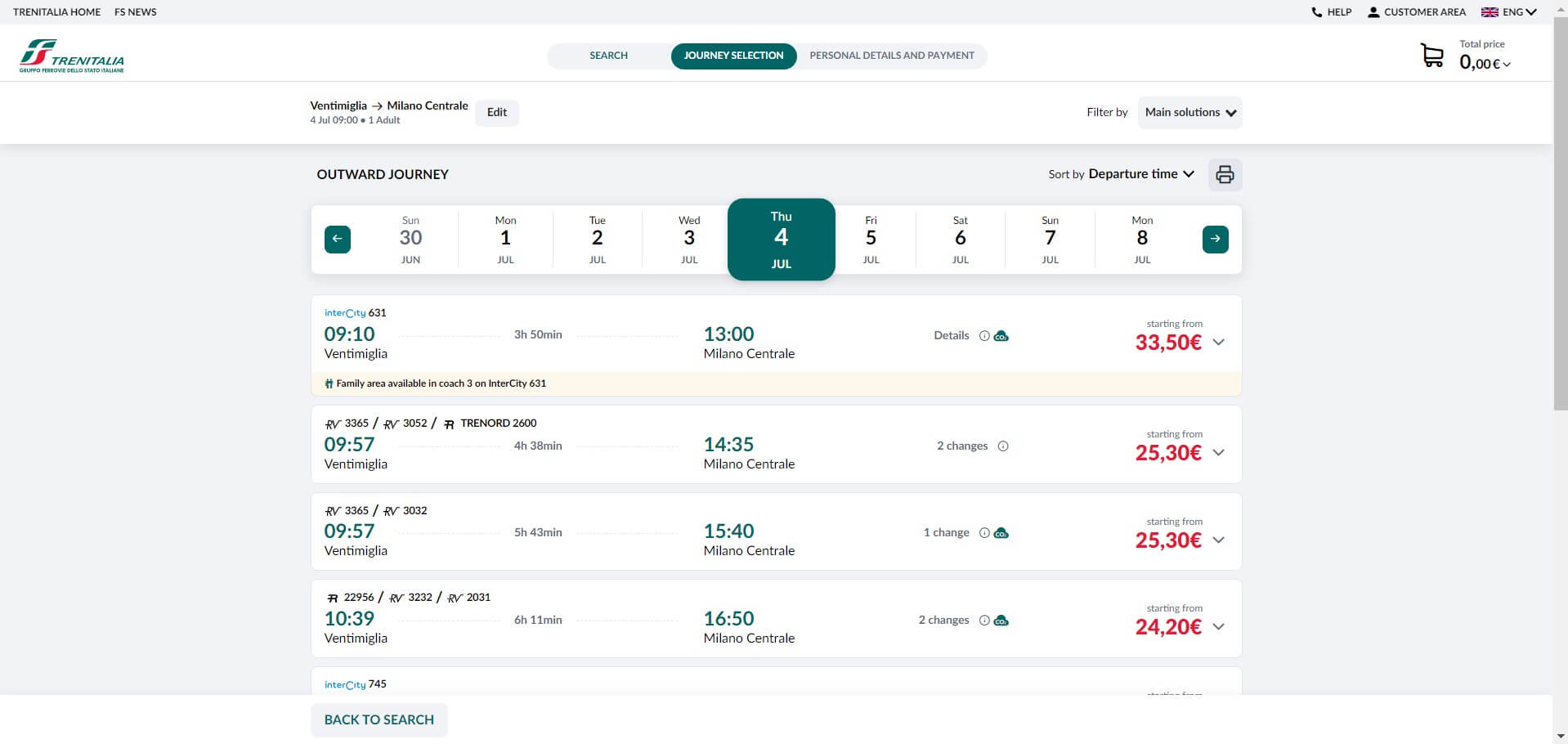Click the Customer Area person icon

pyautogui.click(x=1373, y=12)
